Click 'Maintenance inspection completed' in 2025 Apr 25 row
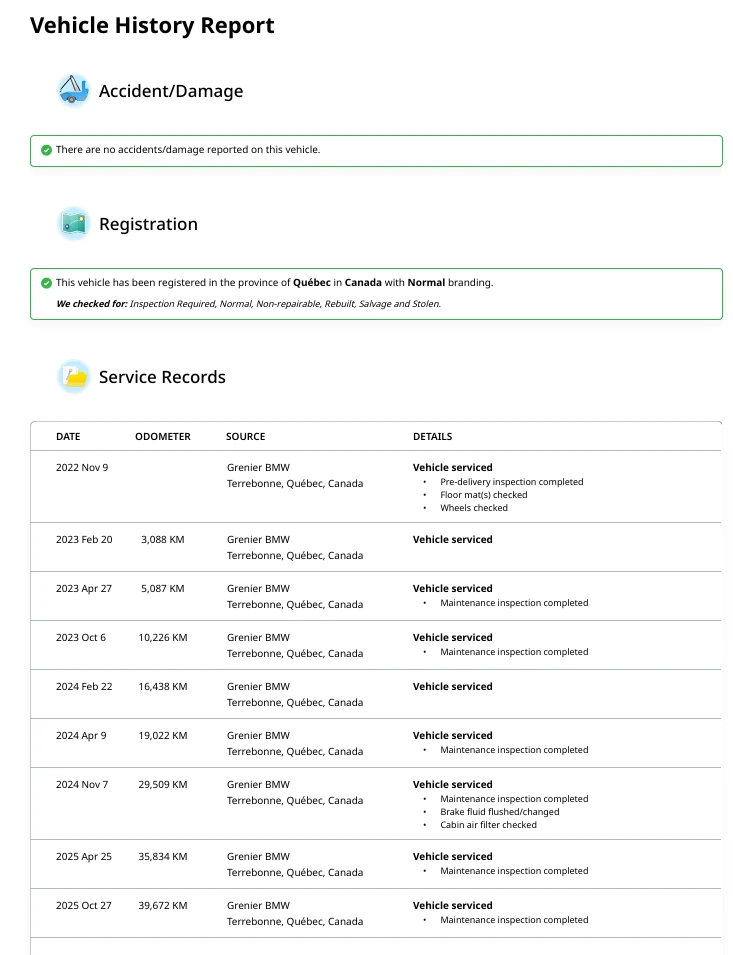The height and width of the screenshot is (955, 733). [514, 871]
